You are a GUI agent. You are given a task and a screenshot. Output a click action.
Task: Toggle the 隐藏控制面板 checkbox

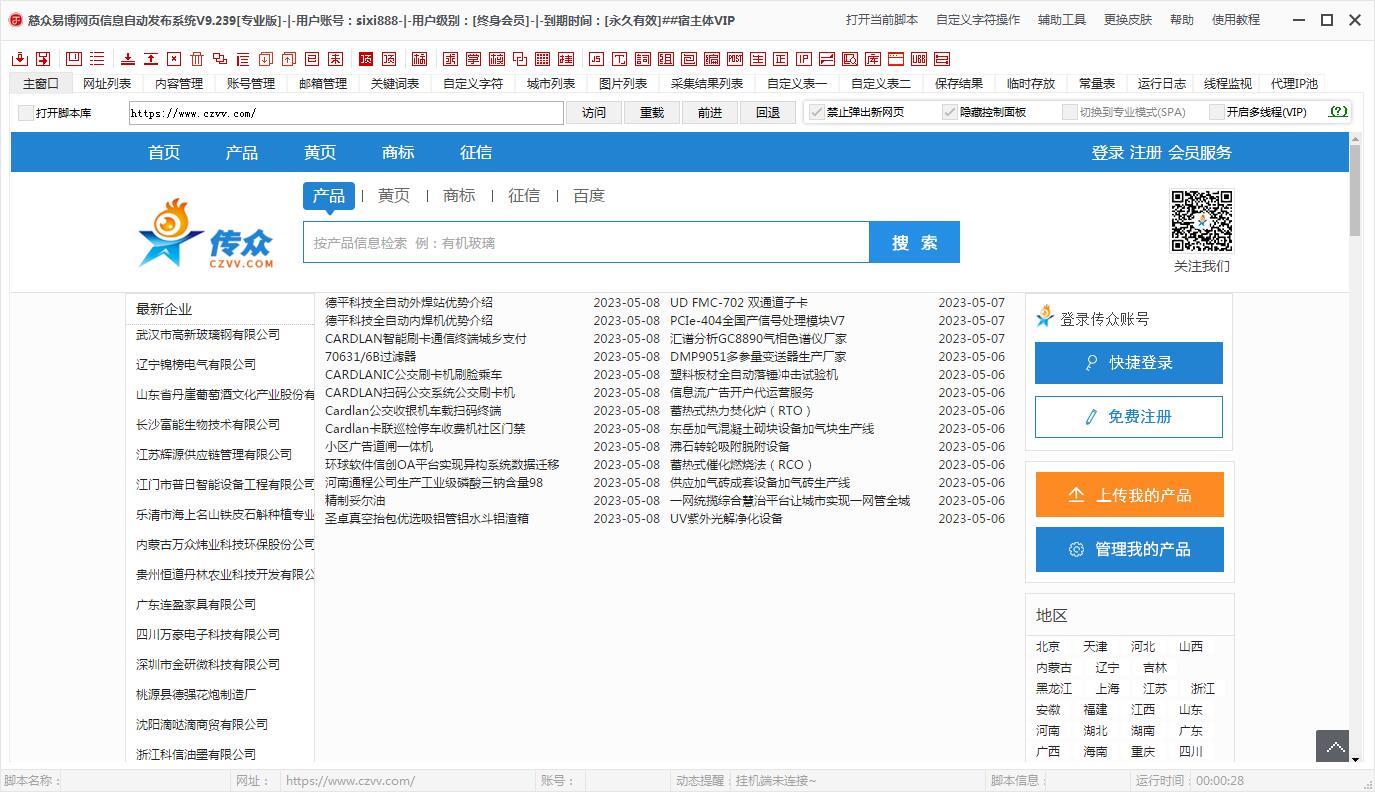[950, 112]
